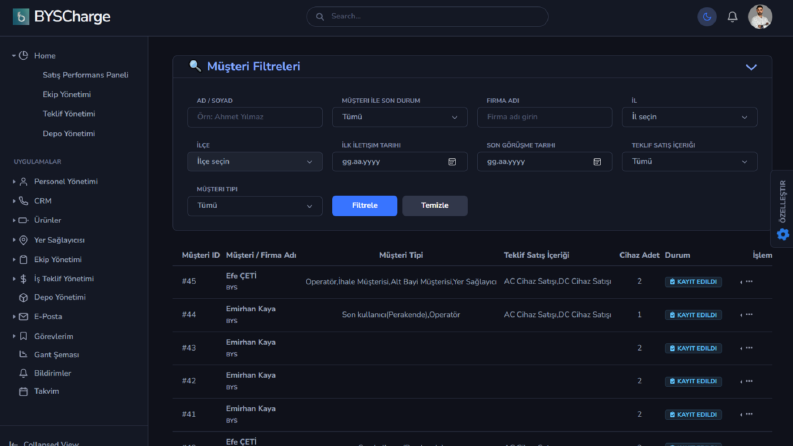The width and height of the screenshot is (793, 446).
Task: Open the İlçe seçin dropdown
Action: (x=255, y=162)
